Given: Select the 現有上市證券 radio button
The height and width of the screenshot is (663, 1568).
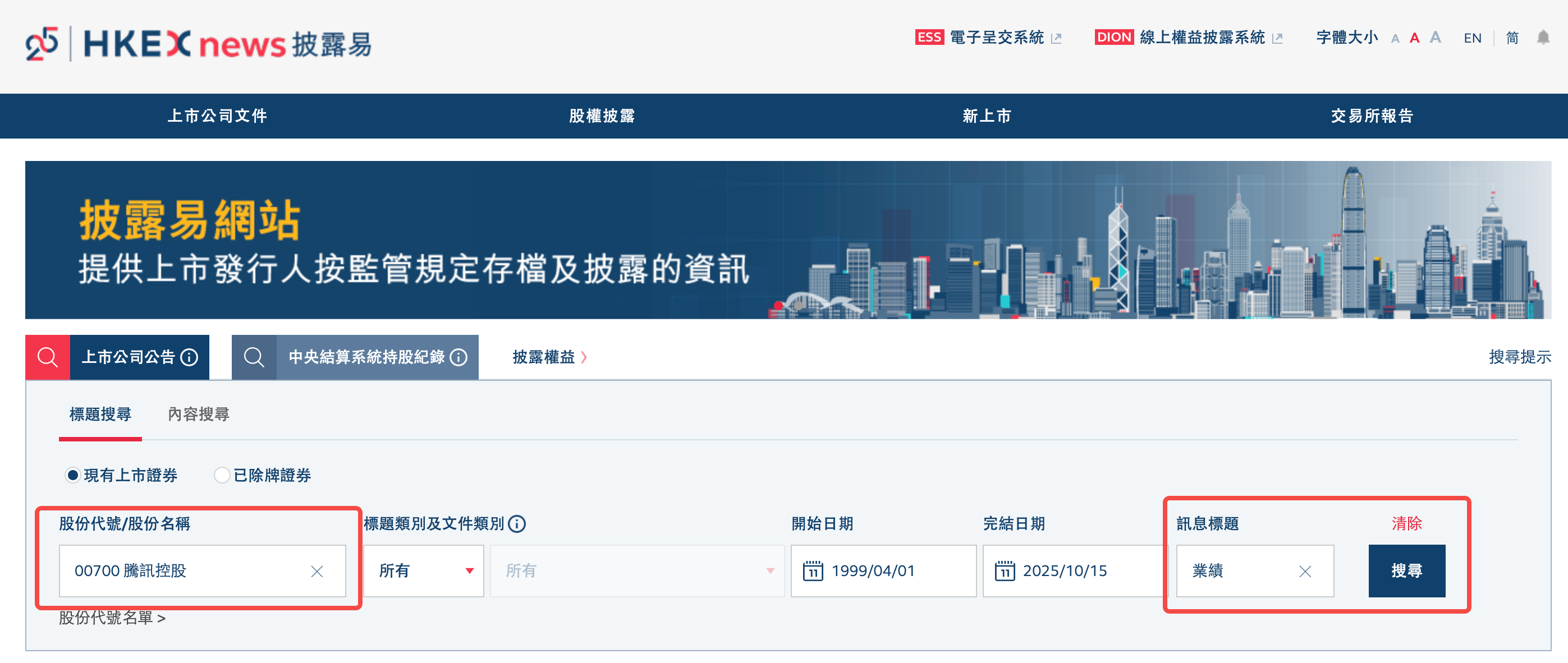Looking at the screenshot, I should (72, 475).
